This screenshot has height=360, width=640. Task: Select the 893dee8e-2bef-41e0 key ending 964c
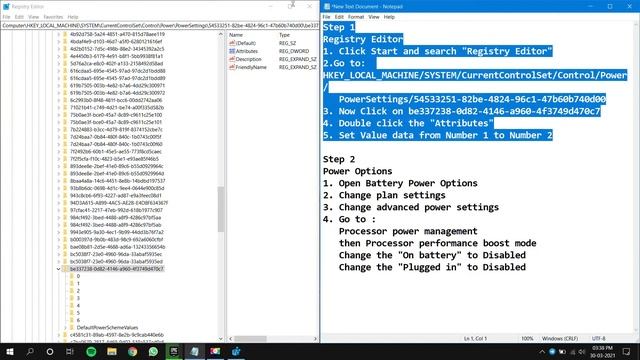pos(116,166)
